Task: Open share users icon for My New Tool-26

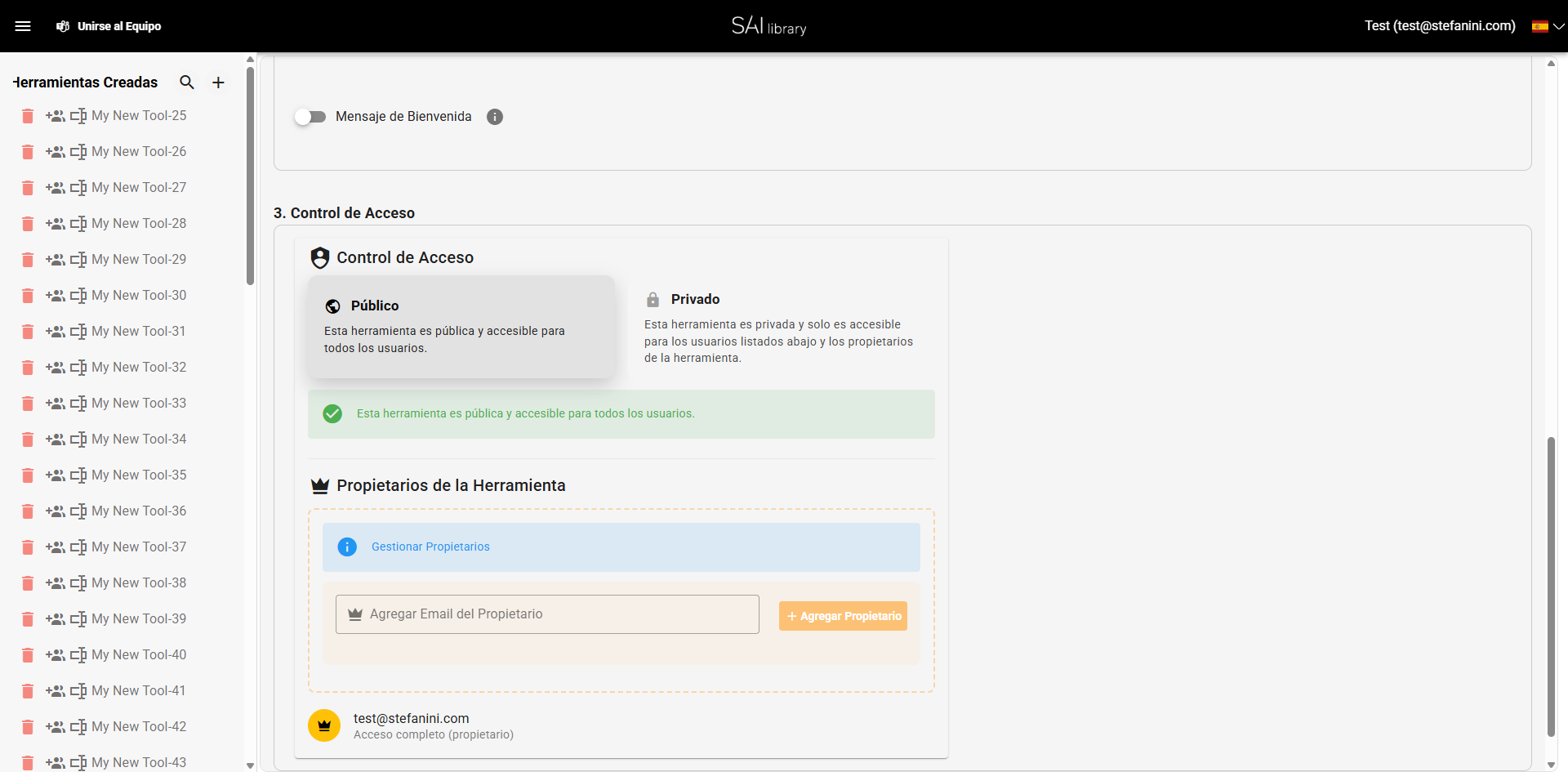Action: click(x=56, y=152)
